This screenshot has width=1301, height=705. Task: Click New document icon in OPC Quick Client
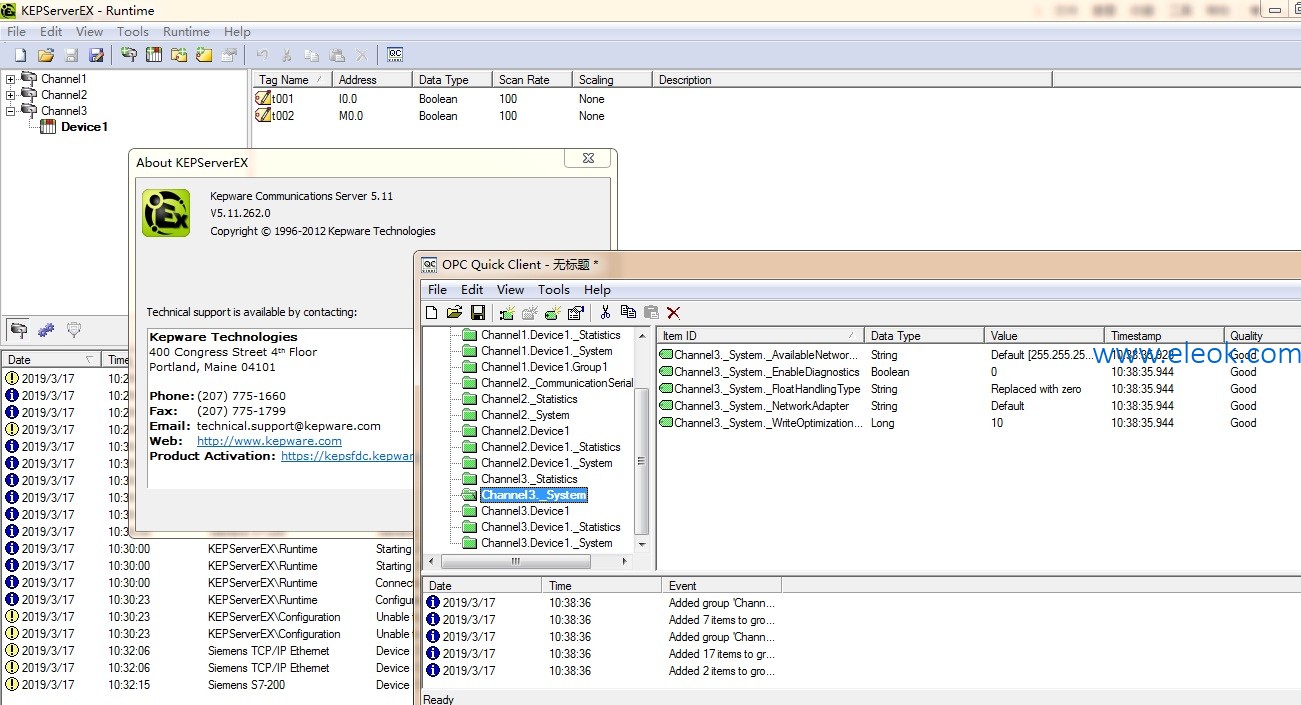(432, 313)
